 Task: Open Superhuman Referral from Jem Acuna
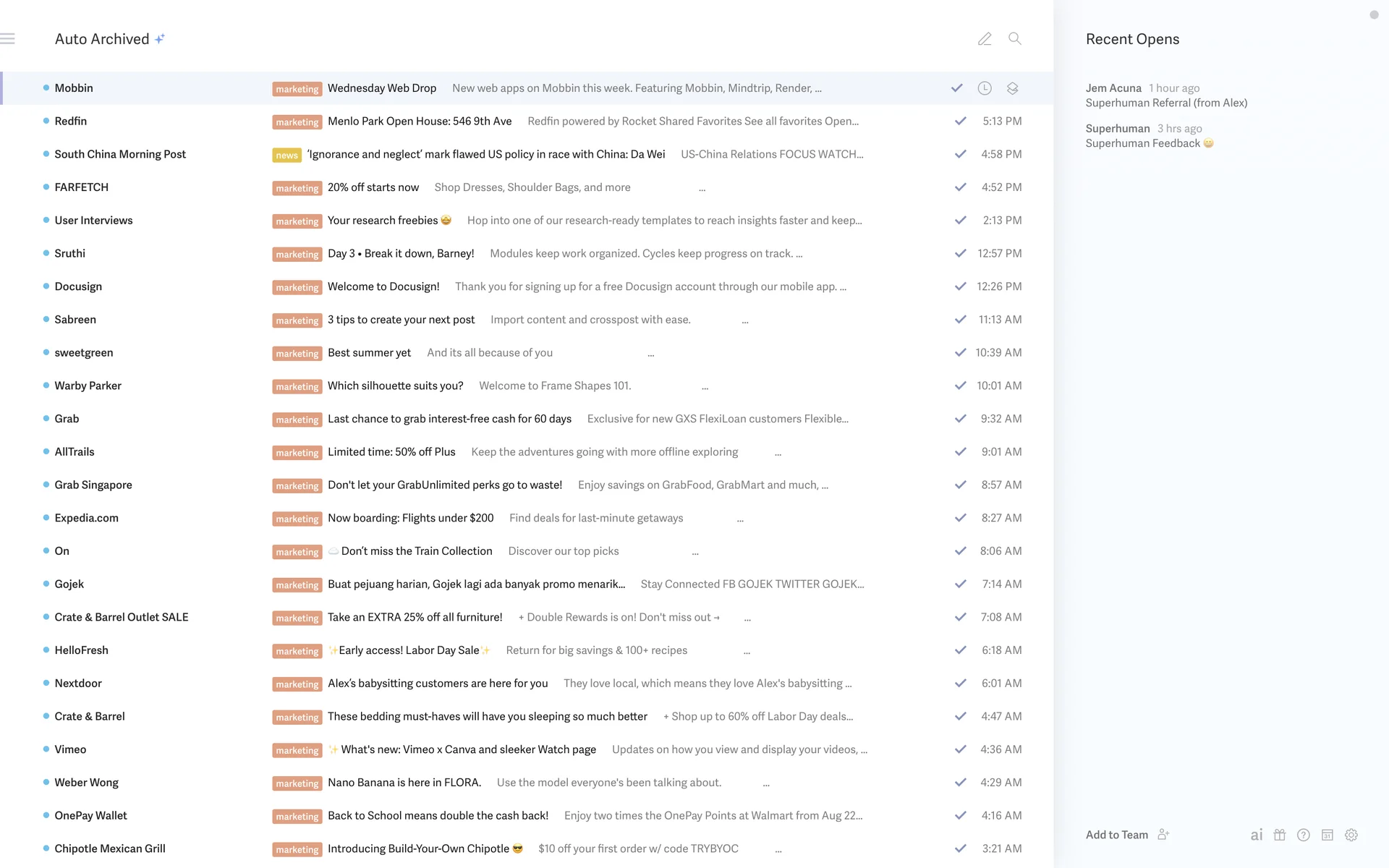point(1166,103)
